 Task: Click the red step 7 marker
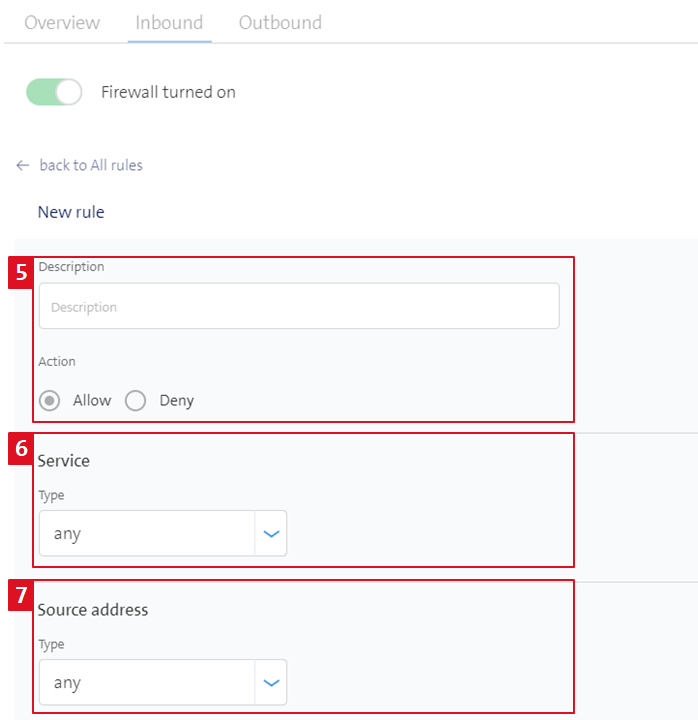pyautogui.click(x=21, y=595)
